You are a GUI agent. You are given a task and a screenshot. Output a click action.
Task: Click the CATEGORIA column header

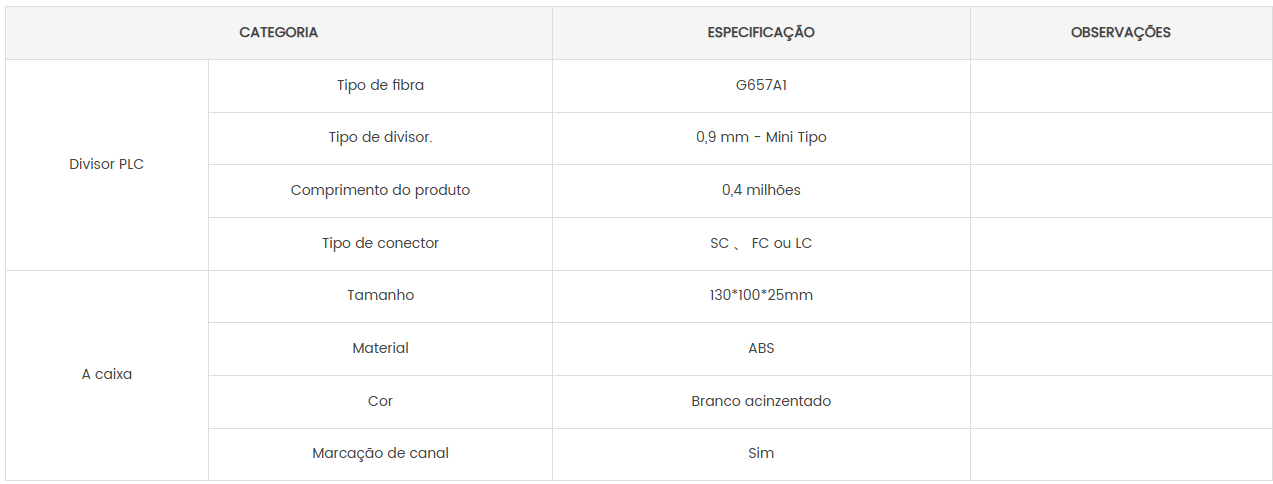279,33
